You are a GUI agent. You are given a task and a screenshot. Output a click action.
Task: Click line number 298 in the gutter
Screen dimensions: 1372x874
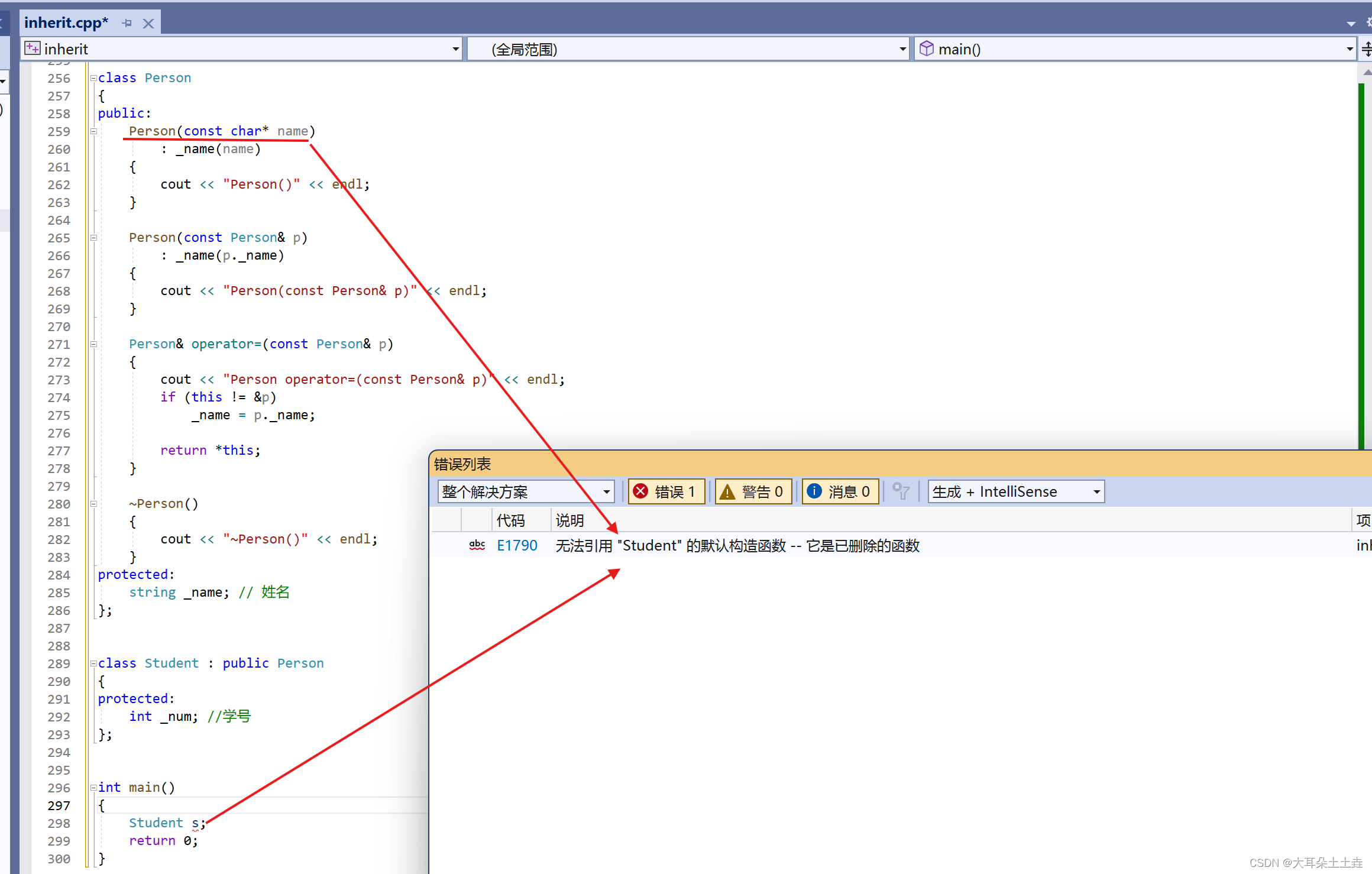[x=59, y=823]
